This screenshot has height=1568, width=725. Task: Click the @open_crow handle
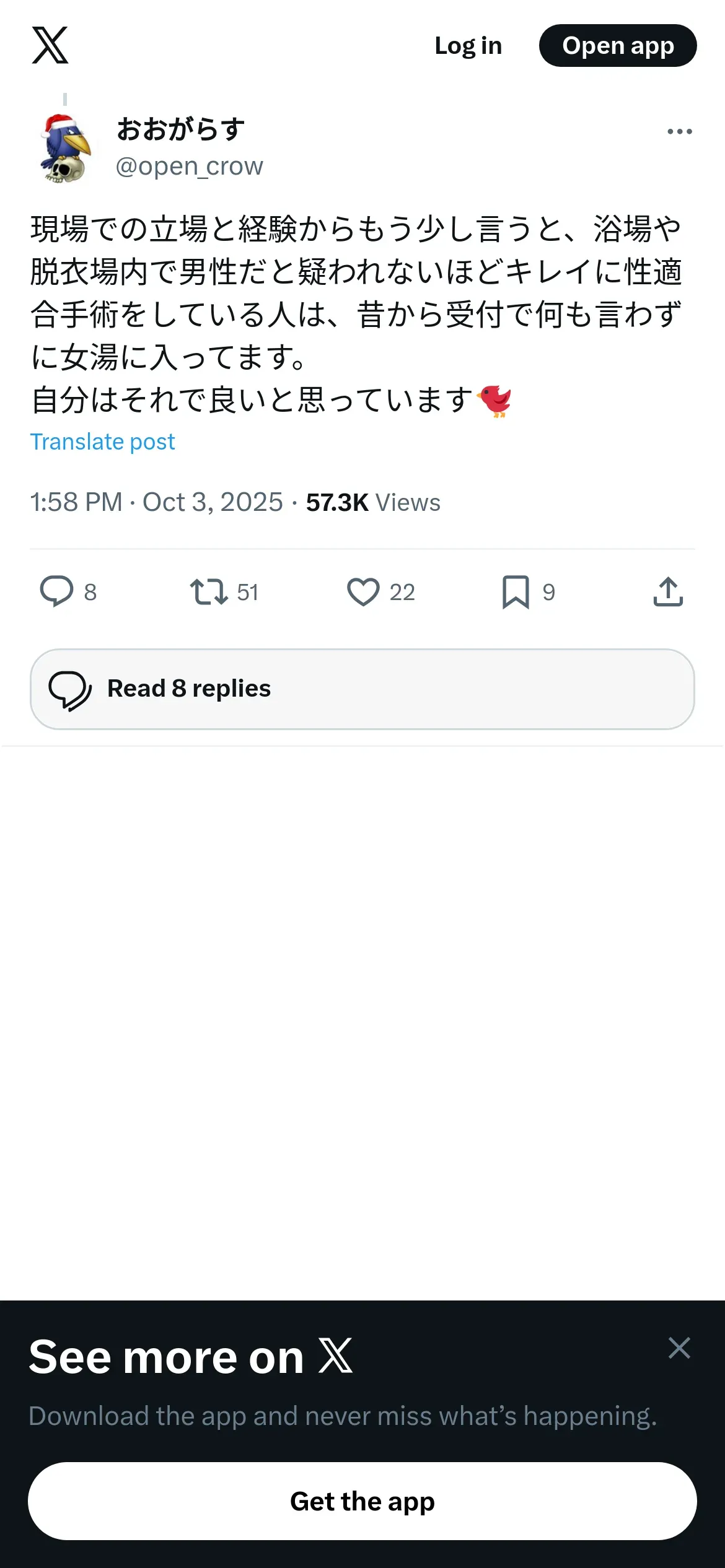[189, 166]
